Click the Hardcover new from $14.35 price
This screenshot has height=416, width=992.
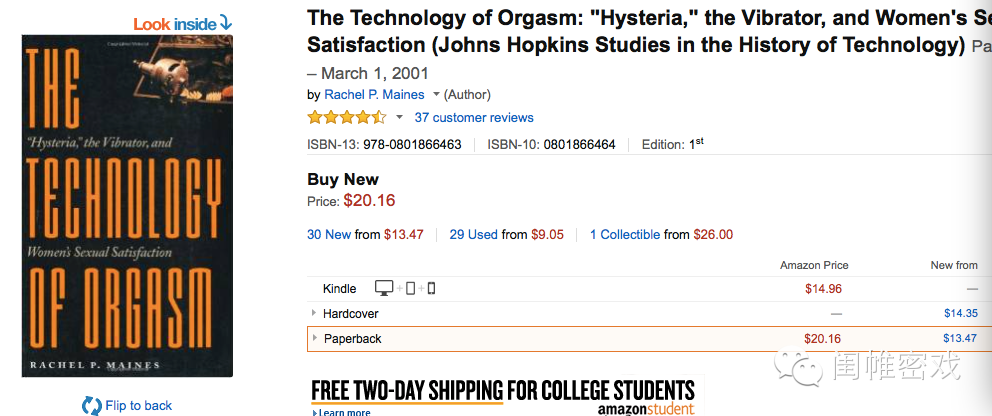pos(960,313)
